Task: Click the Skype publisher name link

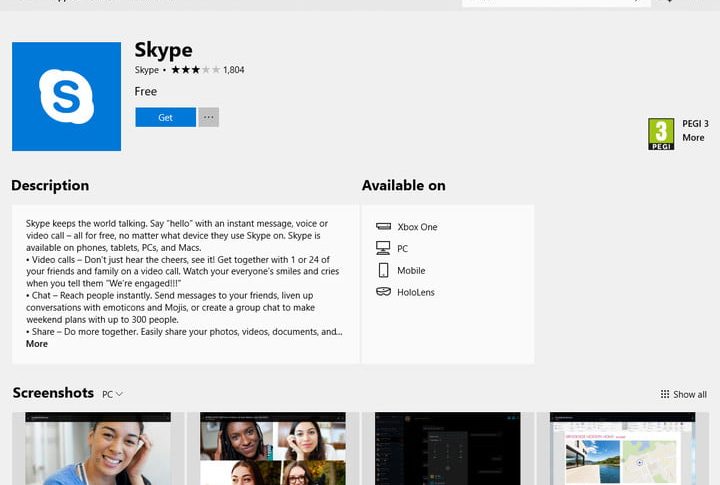Action: tap(147, 70)
